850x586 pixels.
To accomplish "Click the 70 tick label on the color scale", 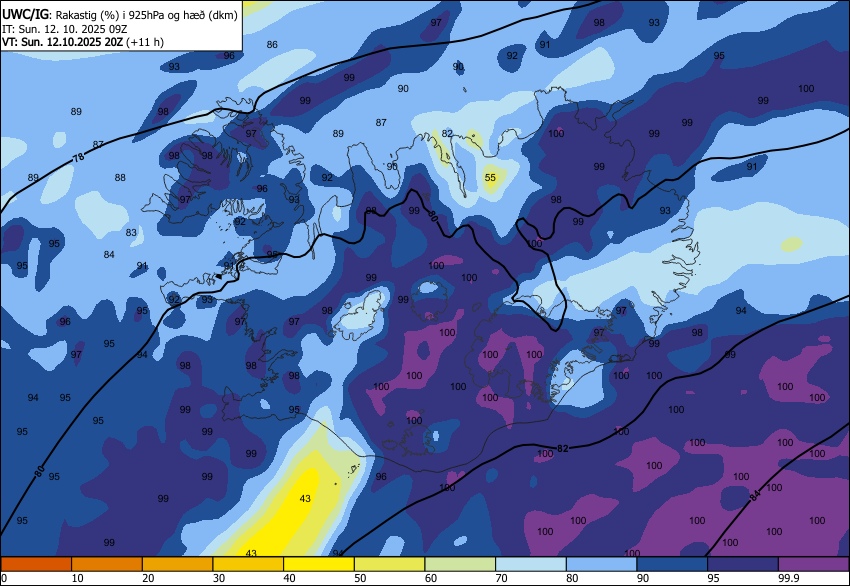I will click(x=502, y=578).
